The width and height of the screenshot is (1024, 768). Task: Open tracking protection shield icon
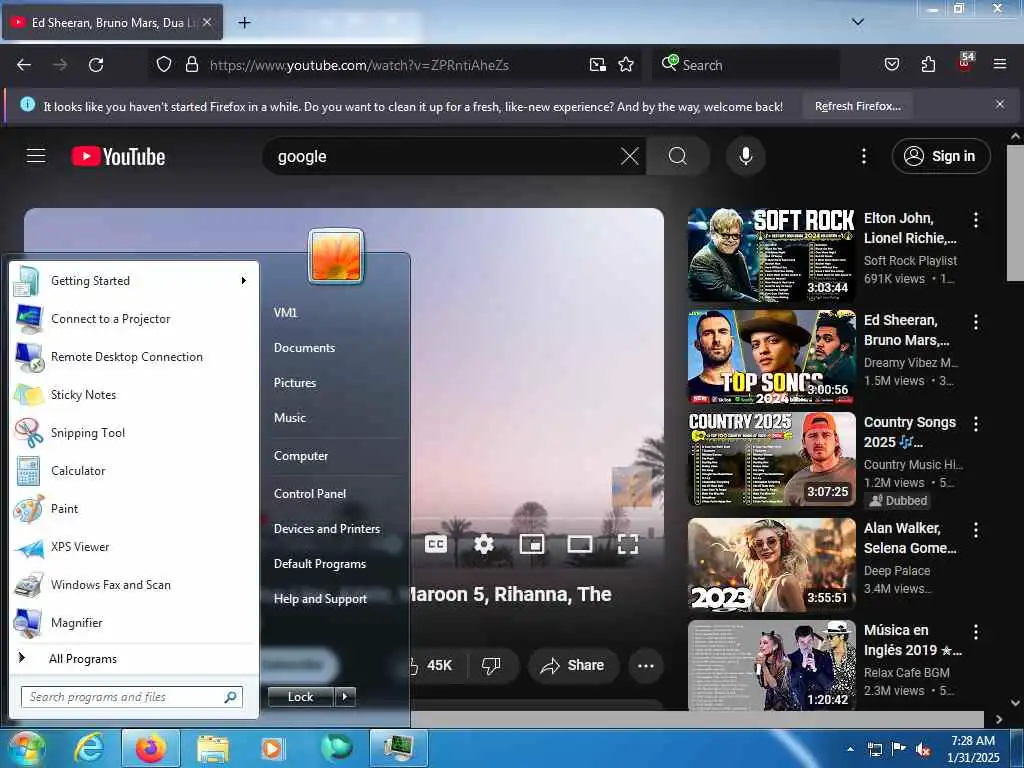164,65
